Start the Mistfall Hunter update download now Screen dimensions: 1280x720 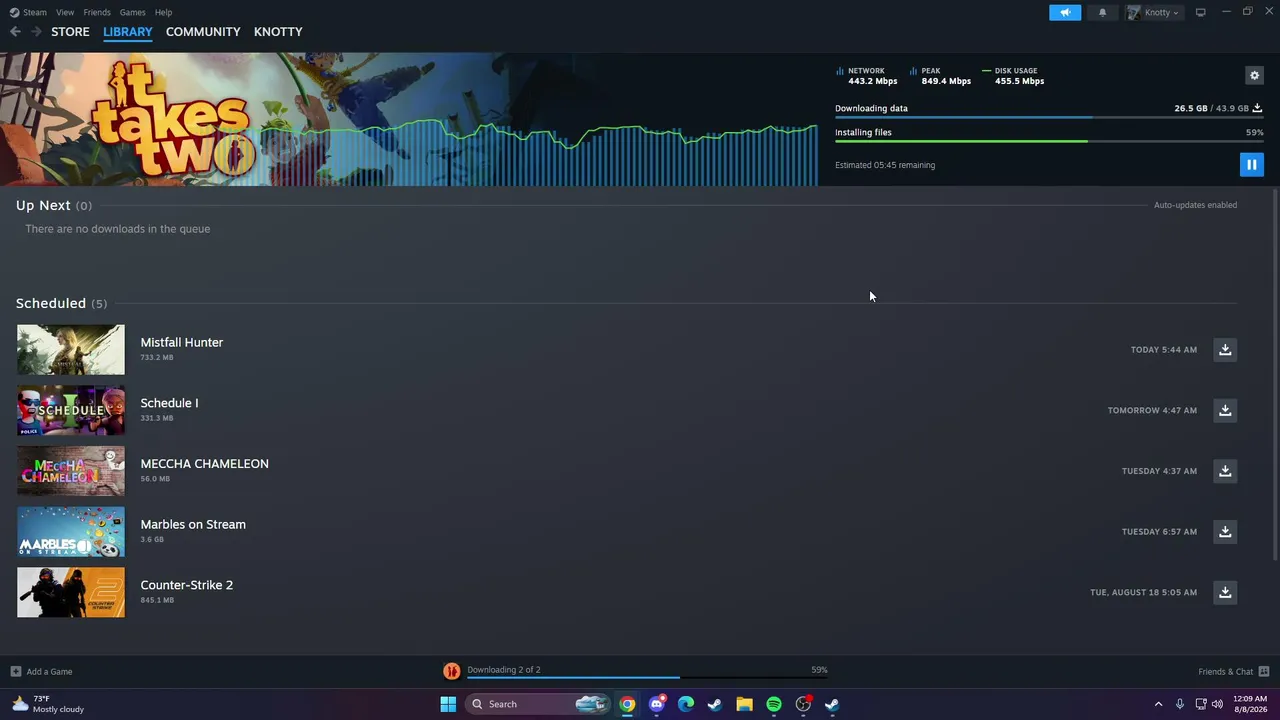[x=1225, y=350]
